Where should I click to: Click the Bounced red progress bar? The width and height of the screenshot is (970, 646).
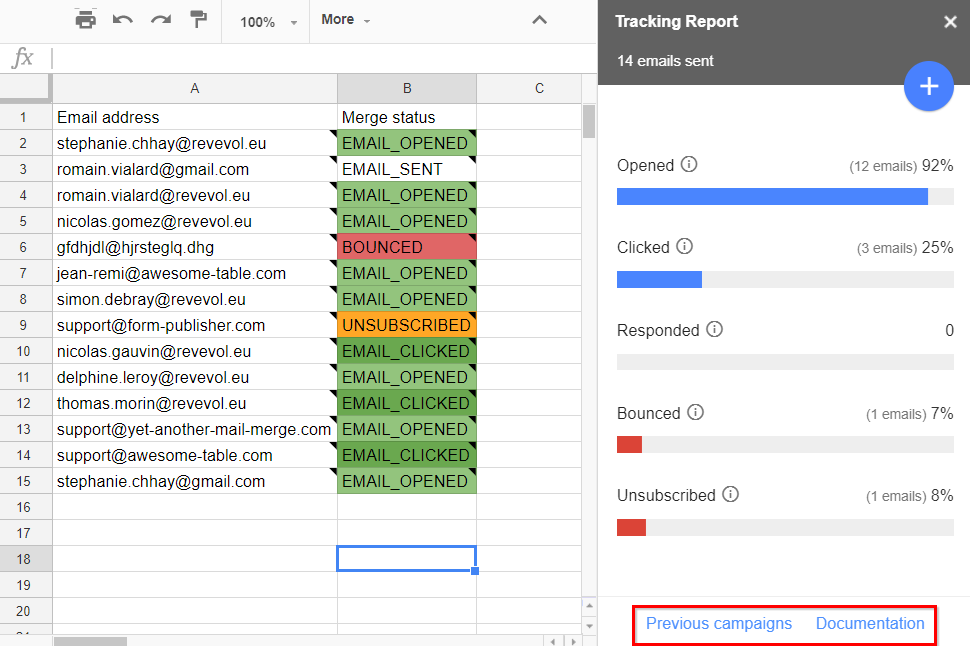tap(629, 444)
